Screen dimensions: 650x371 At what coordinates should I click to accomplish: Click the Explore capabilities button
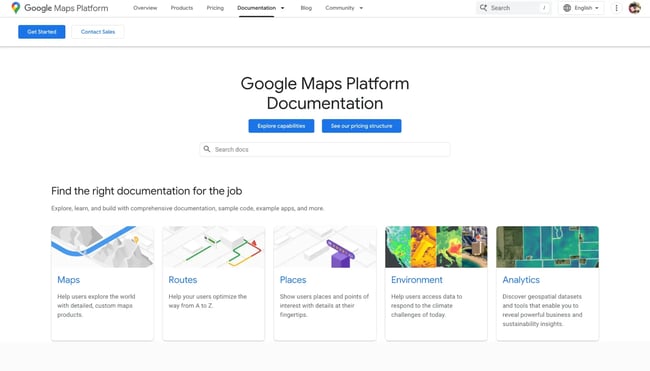tap(281, 126)
